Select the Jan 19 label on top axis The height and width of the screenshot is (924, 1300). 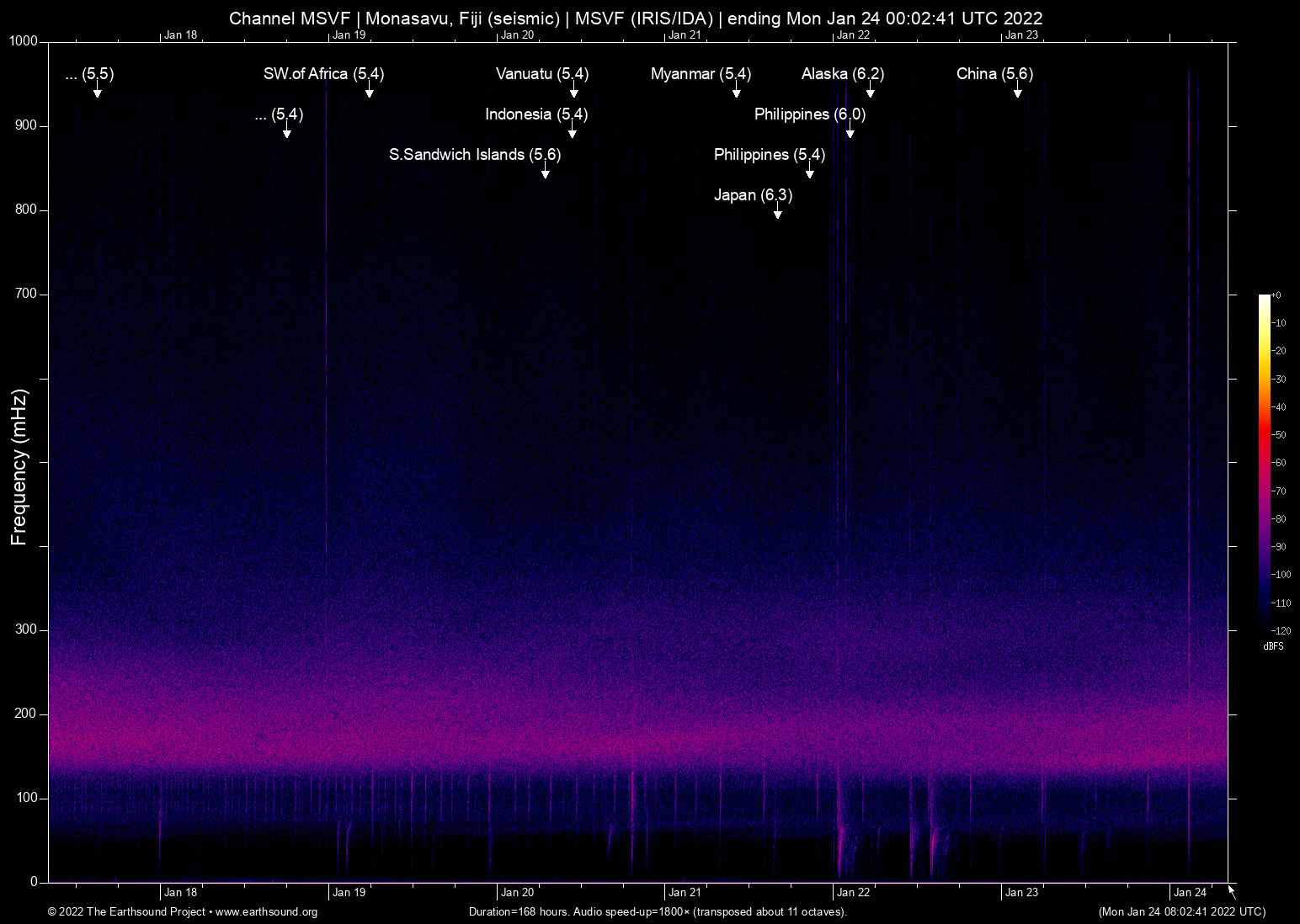[349, 35]
